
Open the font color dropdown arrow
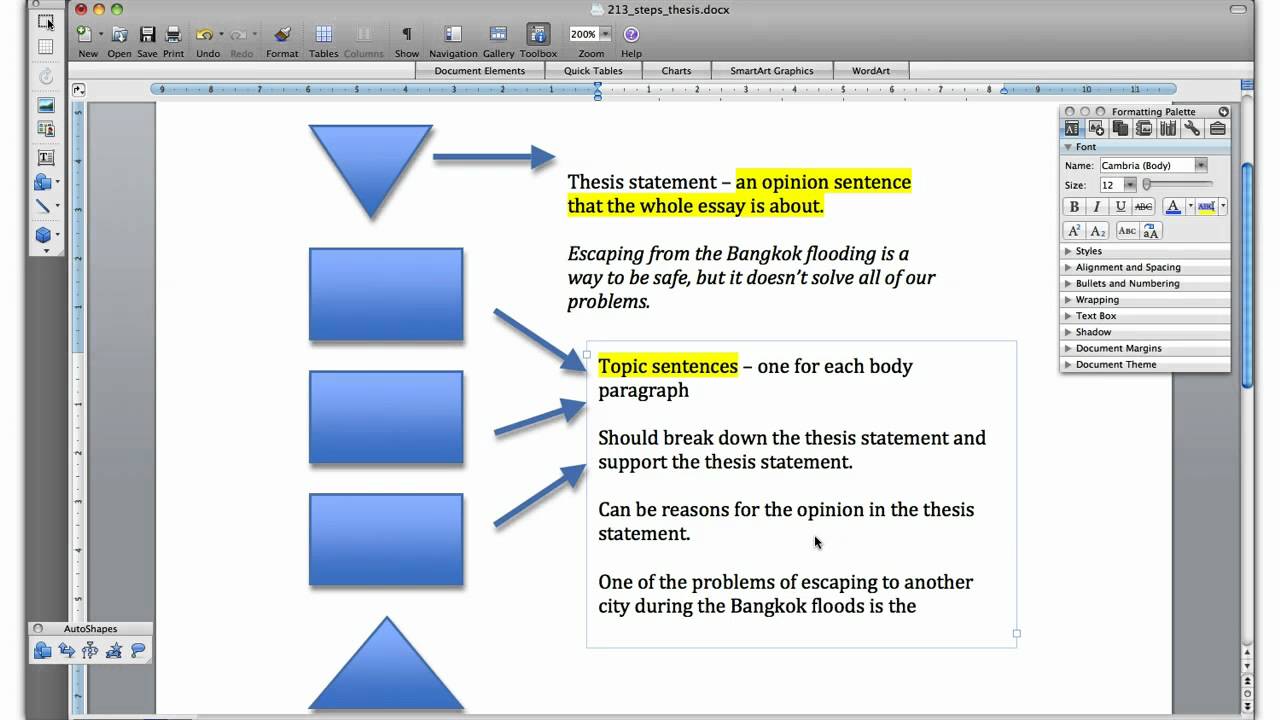pos(1190,207)
